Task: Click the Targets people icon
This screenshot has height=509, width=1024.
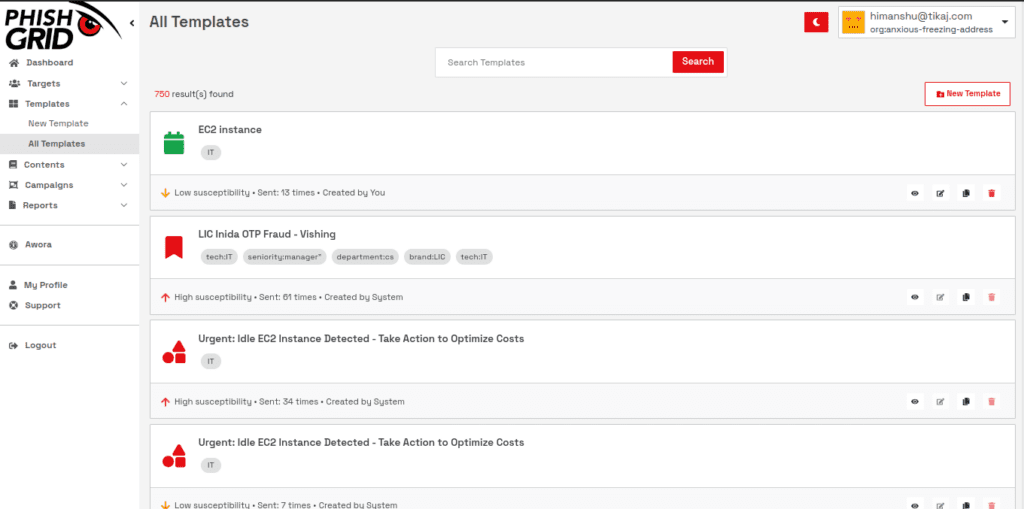Action: (14, 84)
